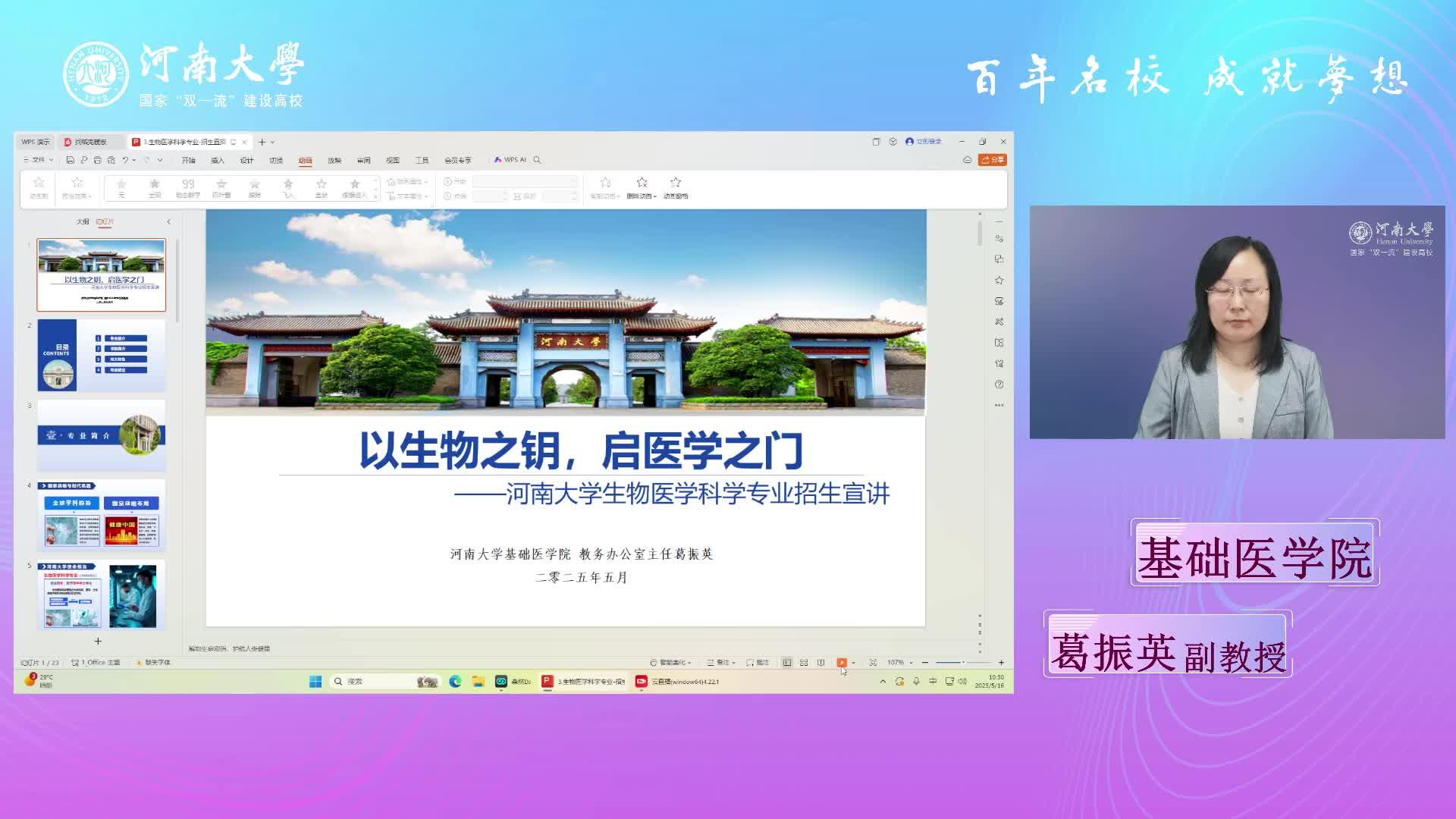1456x819 pixels.
Task: Open the 备注 notes dropdown
Action: 721,663
